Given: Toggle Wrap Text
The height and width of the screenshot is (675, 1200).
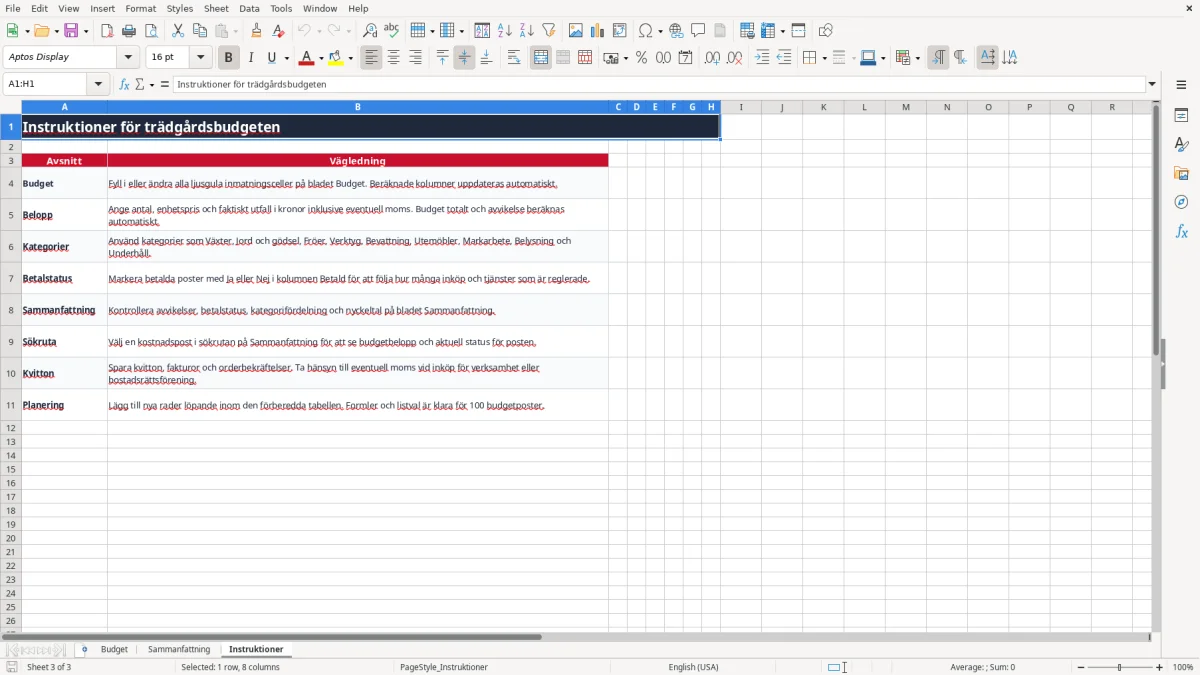Looking at the screenshot, I should coord(514,58).
